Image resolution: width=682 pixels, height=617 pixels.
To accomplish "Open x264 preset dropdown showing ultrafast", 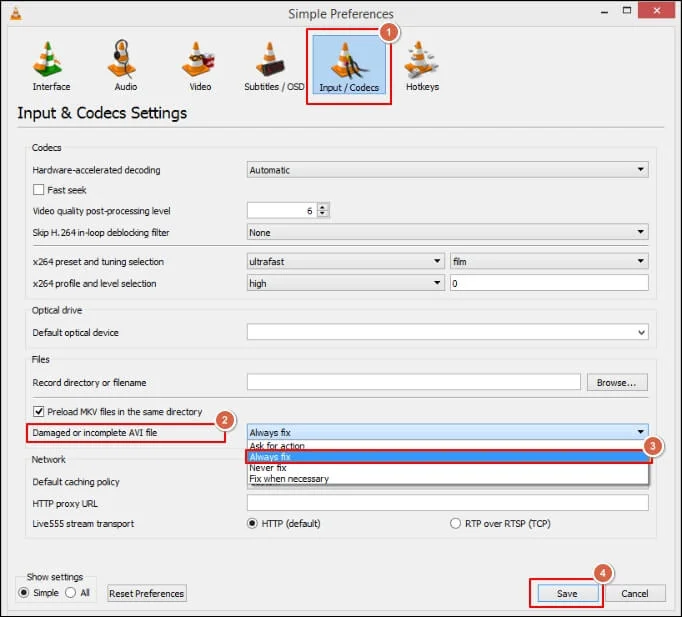I will pyautogui.click(x=346, y=261).
